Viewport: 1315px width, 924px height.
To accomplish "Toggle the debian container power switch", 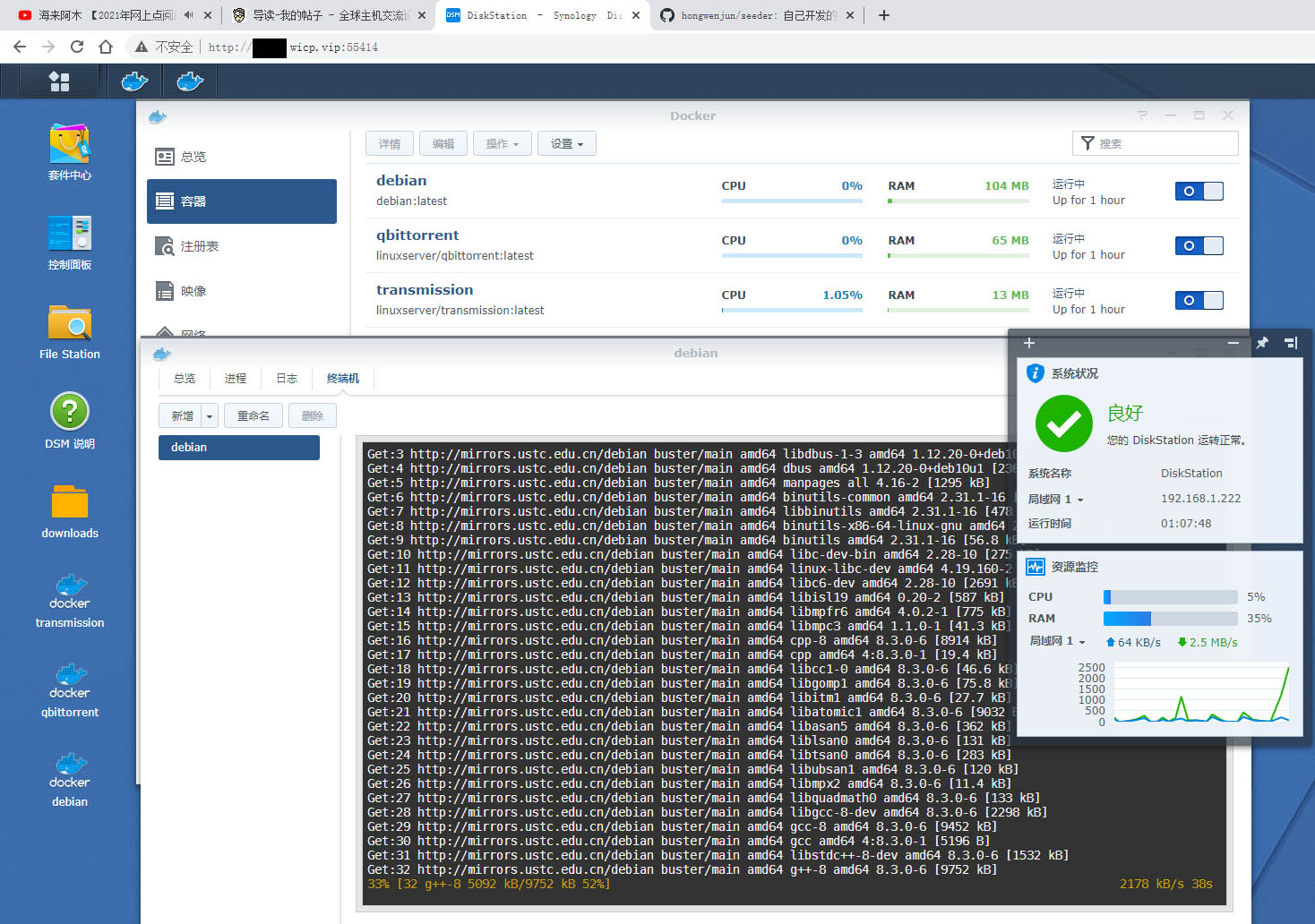I will [x=1199, y=191].
